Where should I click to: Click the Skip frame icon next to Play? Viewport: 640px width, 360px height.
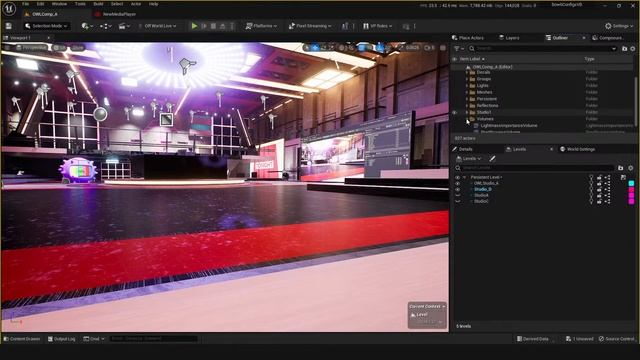204,26
